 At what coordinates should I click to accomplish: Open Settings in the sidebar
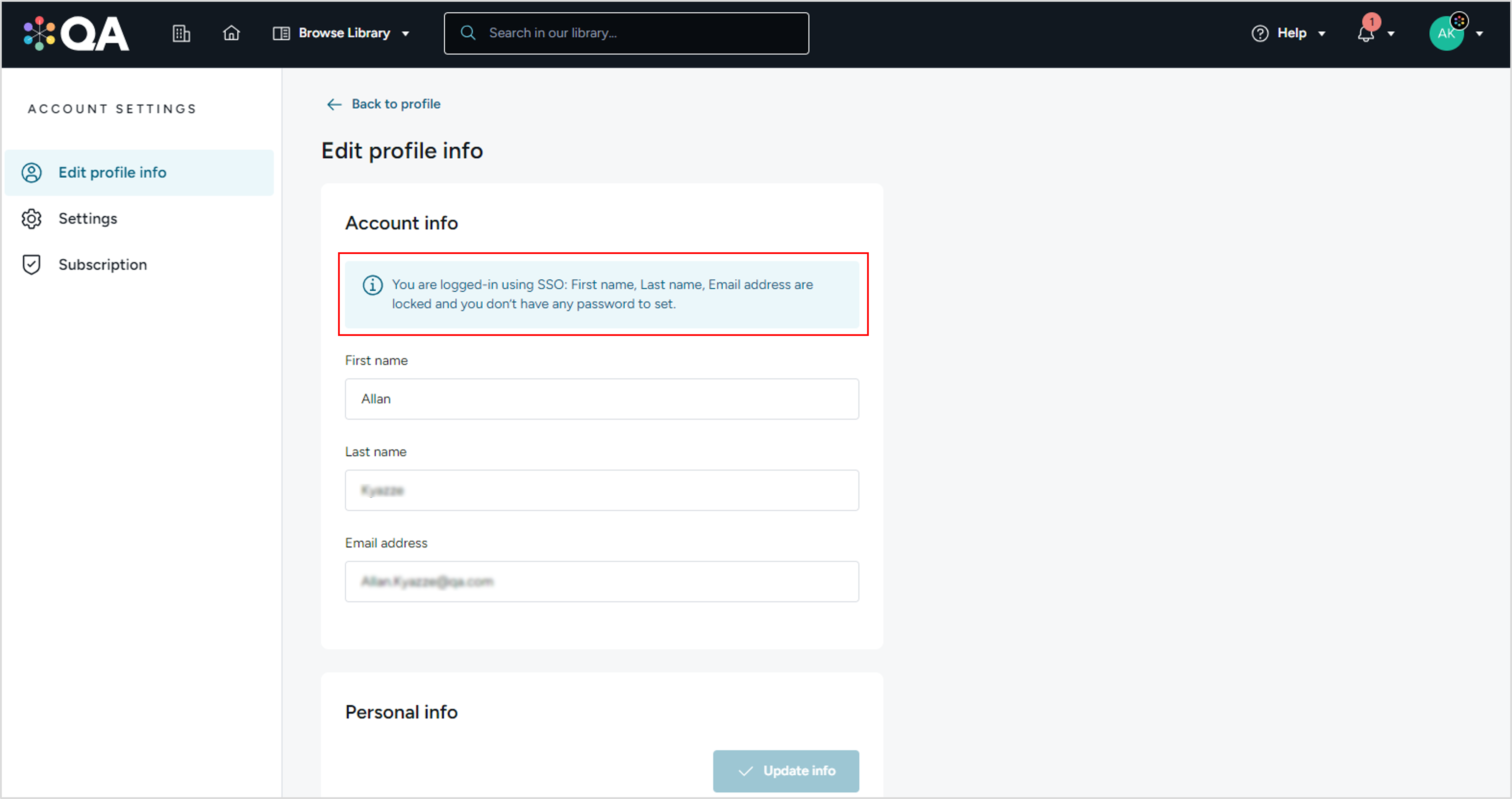(139, 219)
